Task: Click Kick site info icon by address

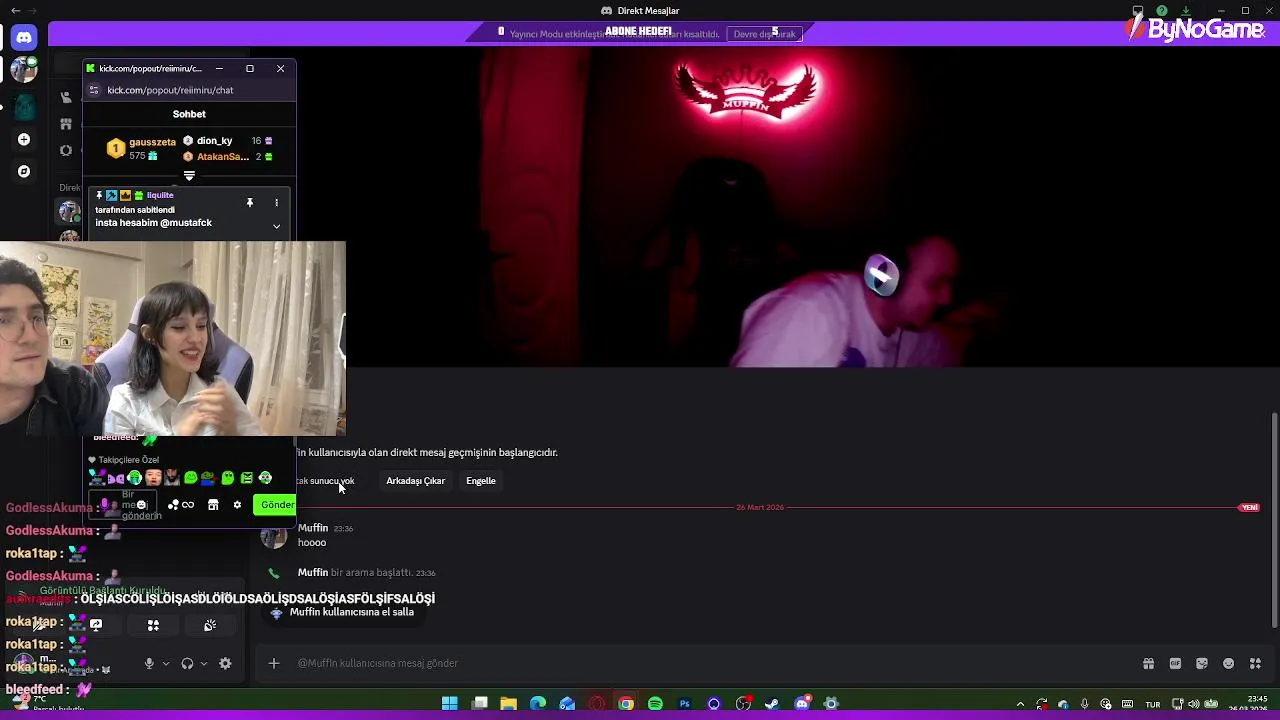Action: (94, 90)
